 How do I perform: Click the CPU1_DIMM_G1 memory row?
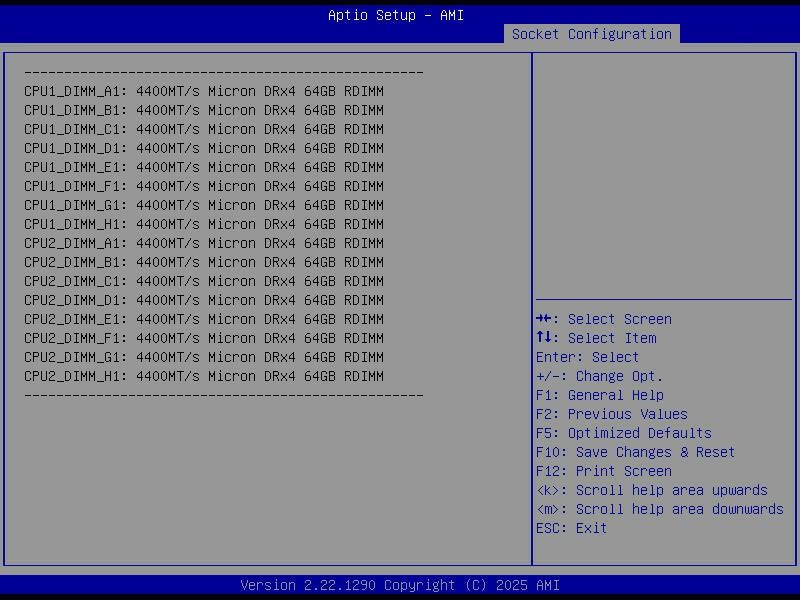(204, 205)
